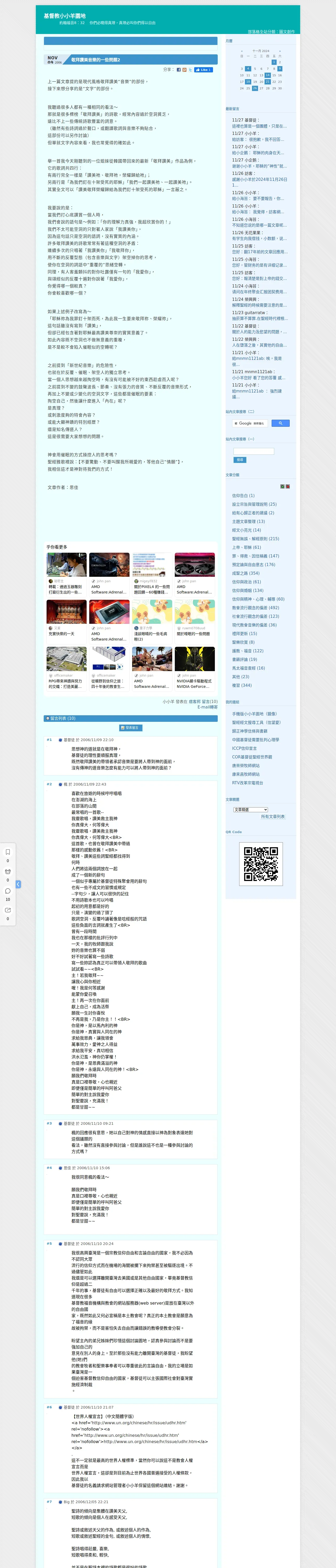Open the 文章精選 archive dropdown
The width and height of the screenshot is (336, 1568).
pyautogui.click(x=251, y=810)
